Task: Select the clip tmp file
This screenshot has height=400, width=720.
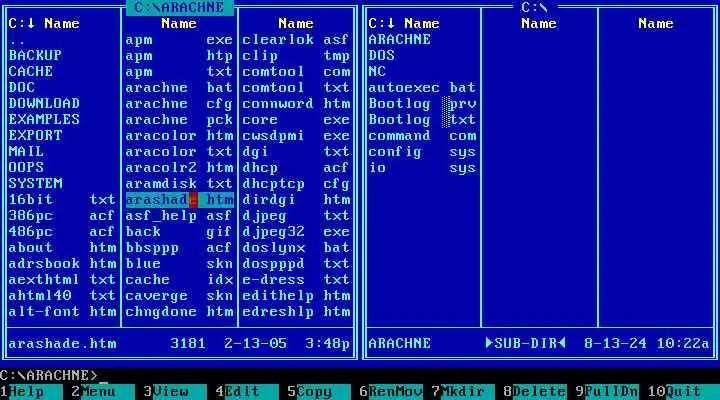Action: click(296, 56)
